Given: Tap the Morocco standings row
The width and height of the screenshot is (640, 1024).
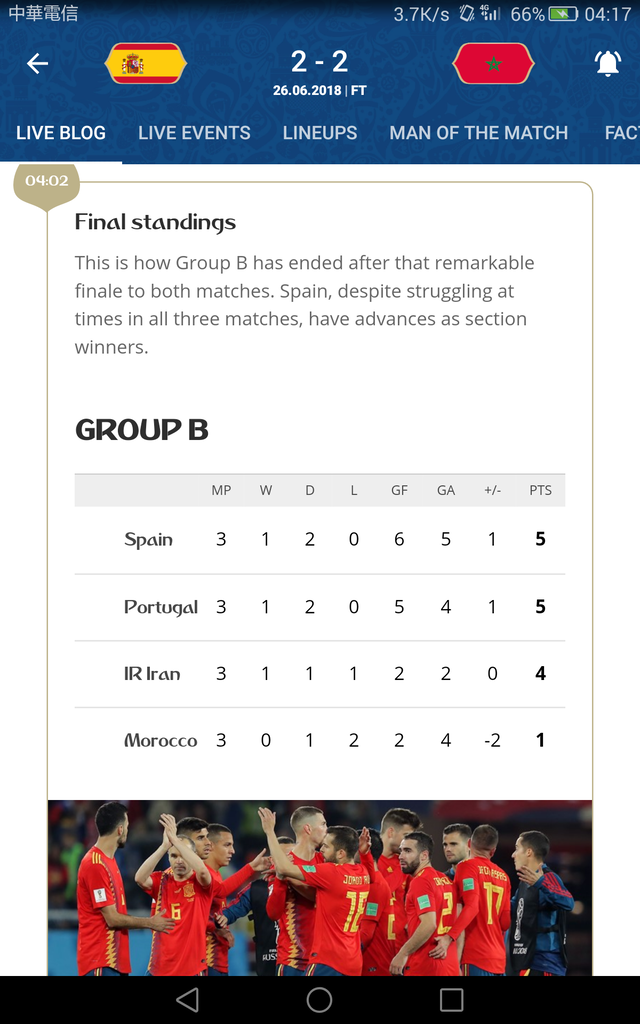Looking at the screenshot, I should coord(320,740).
